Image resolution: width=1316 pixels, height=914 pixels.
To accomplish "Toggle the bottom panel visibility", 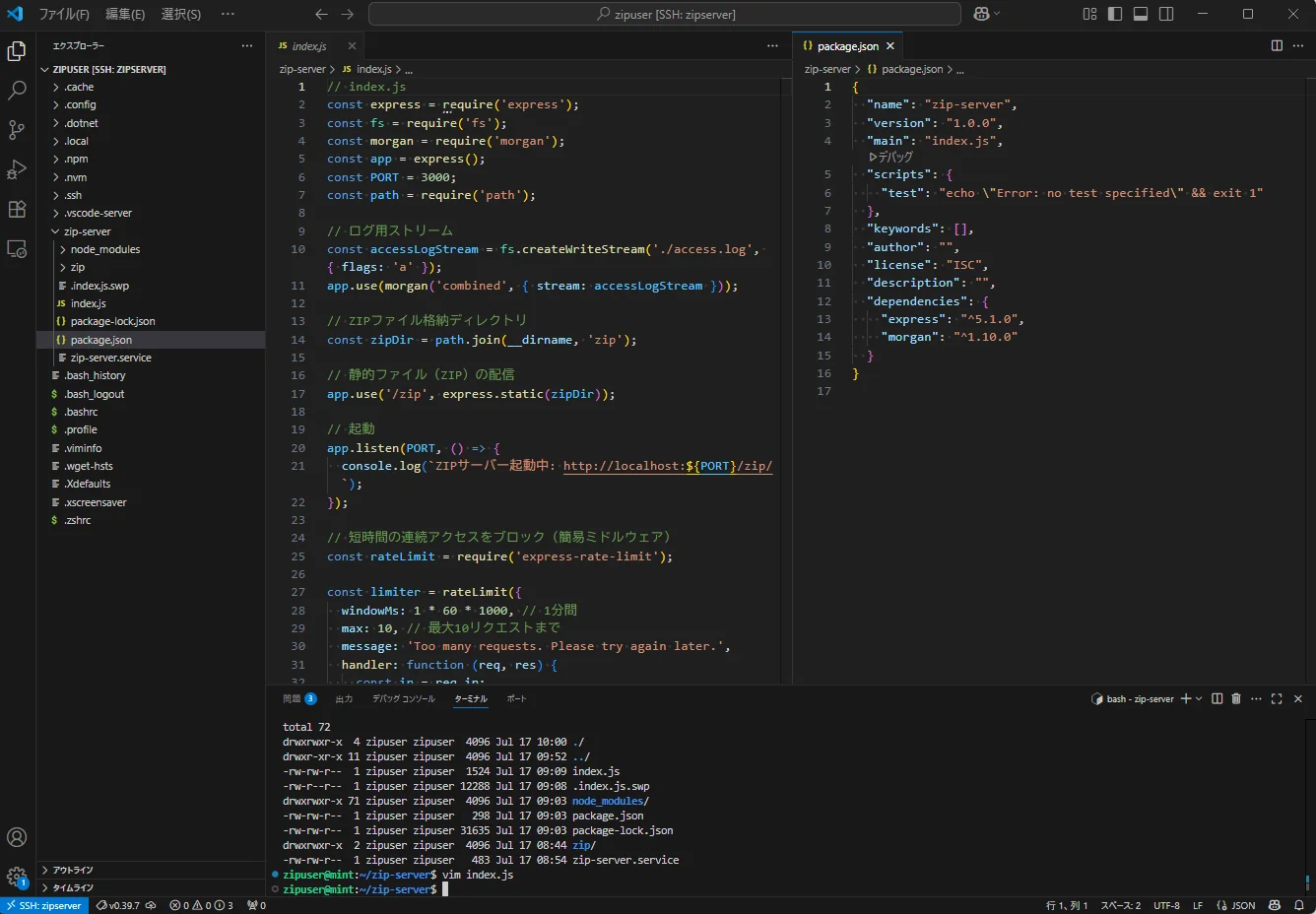I will tap(1141, 14).
